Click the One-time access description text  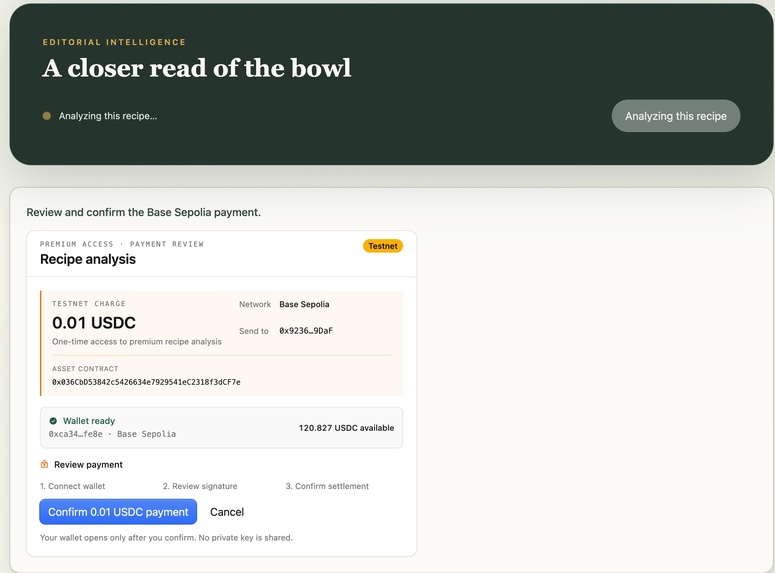pos(137,342)
